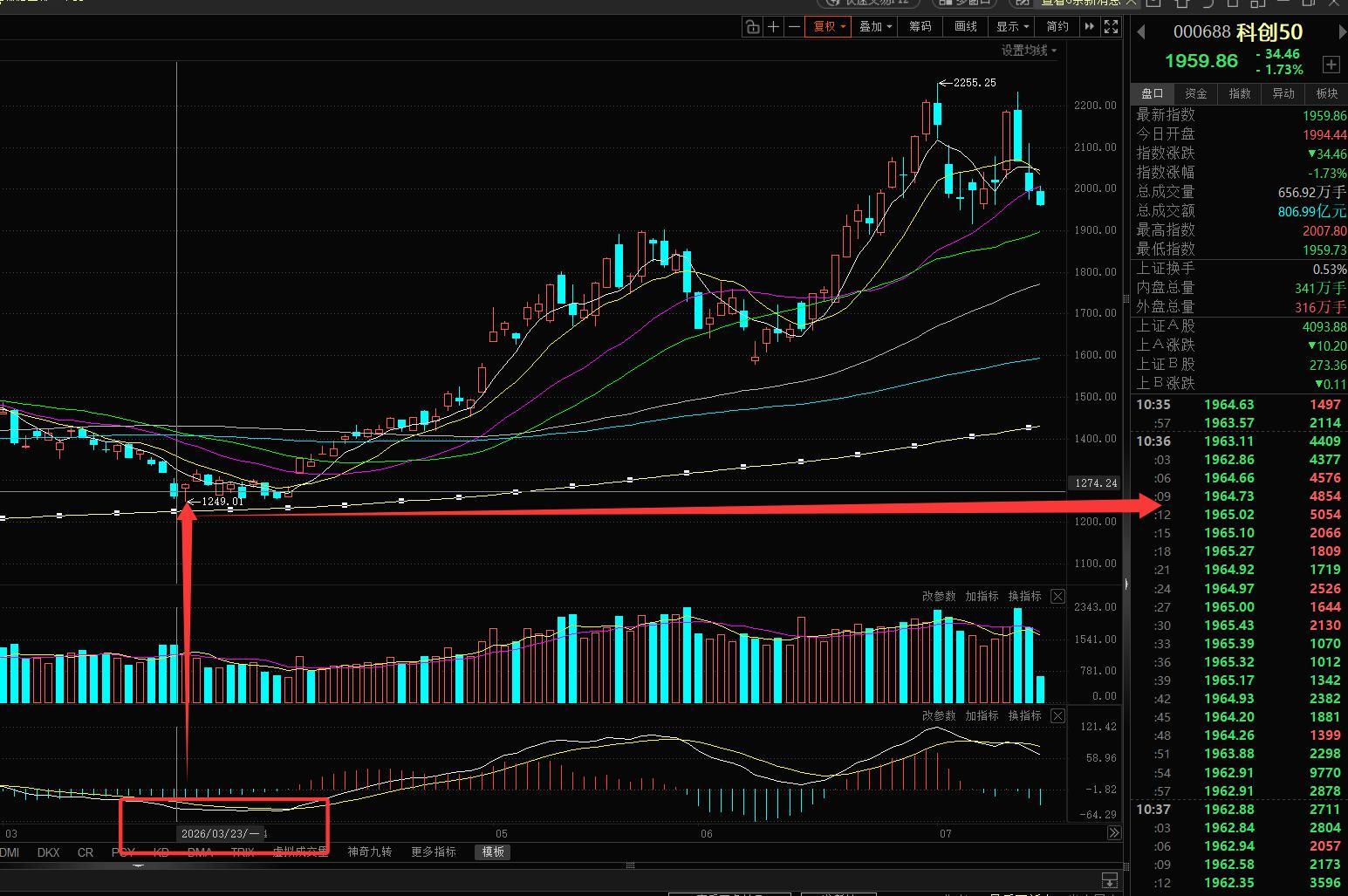Go to previous stock with left arrow
This screenshot has height=896, width=1348.
[1140, 33]
